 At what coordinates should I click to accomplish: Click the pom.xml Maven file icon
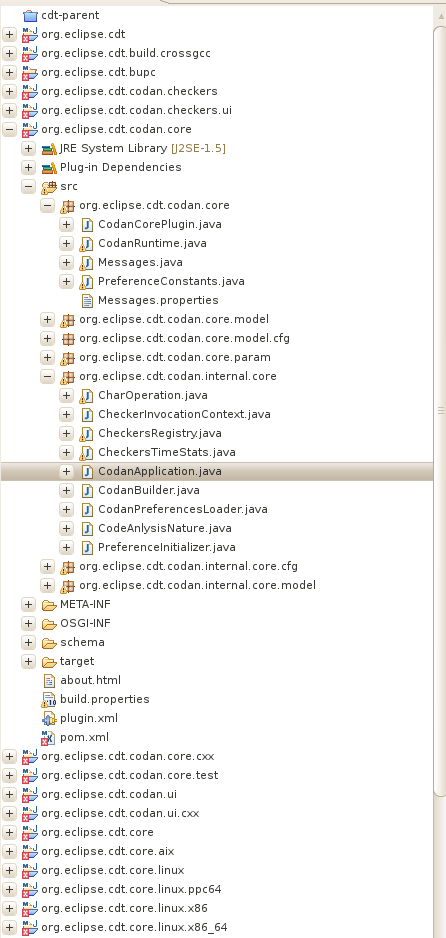(x=48, y=738)
